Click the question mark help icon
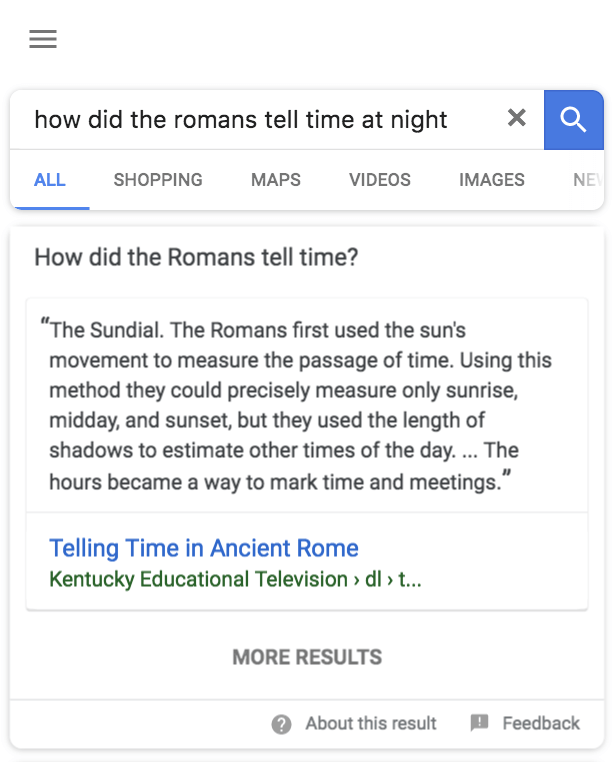Image resolution: width=614 pixels, height=762 pixels. click(282, 724)
